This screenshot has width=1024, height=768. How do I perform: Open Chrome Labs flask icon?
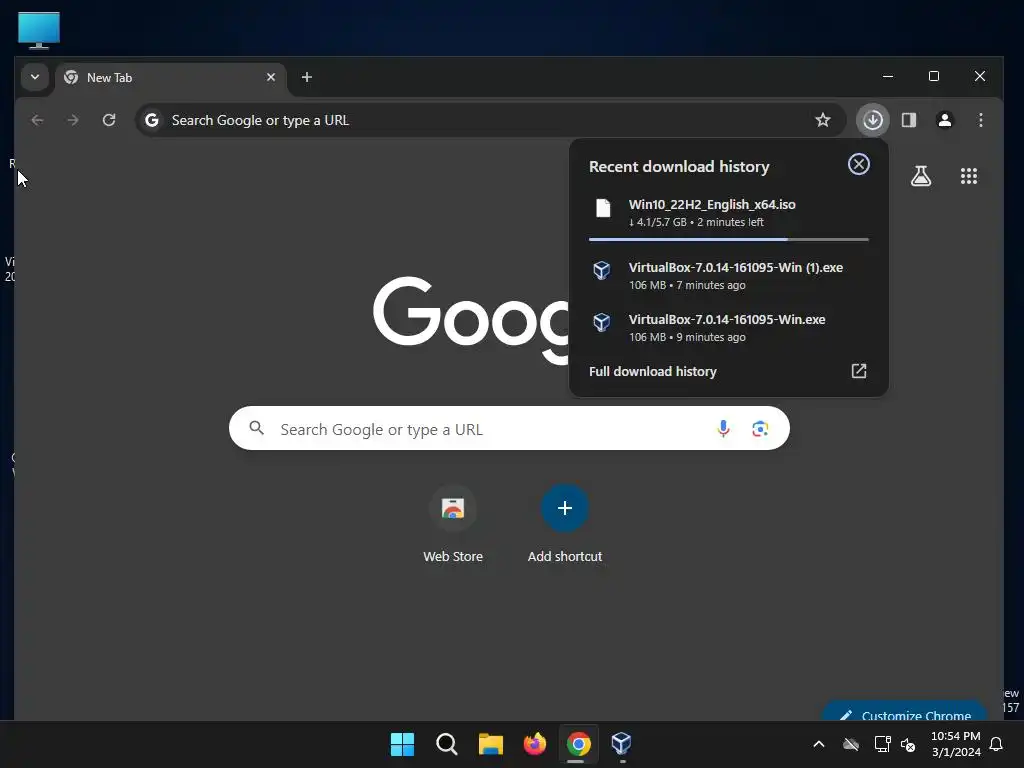(x=921, y=176)
